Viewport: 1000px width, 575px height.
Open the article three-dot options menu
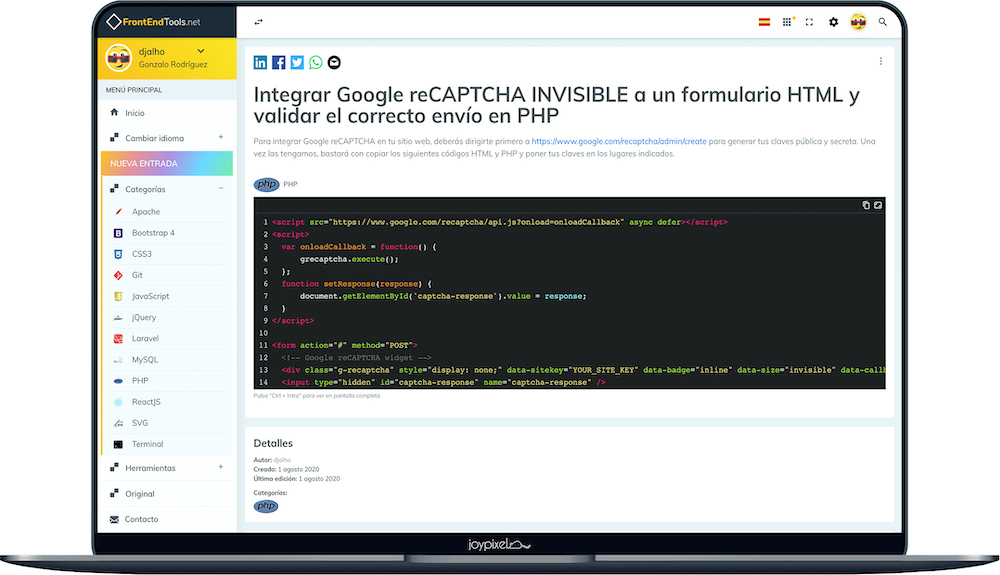point(881,61)
